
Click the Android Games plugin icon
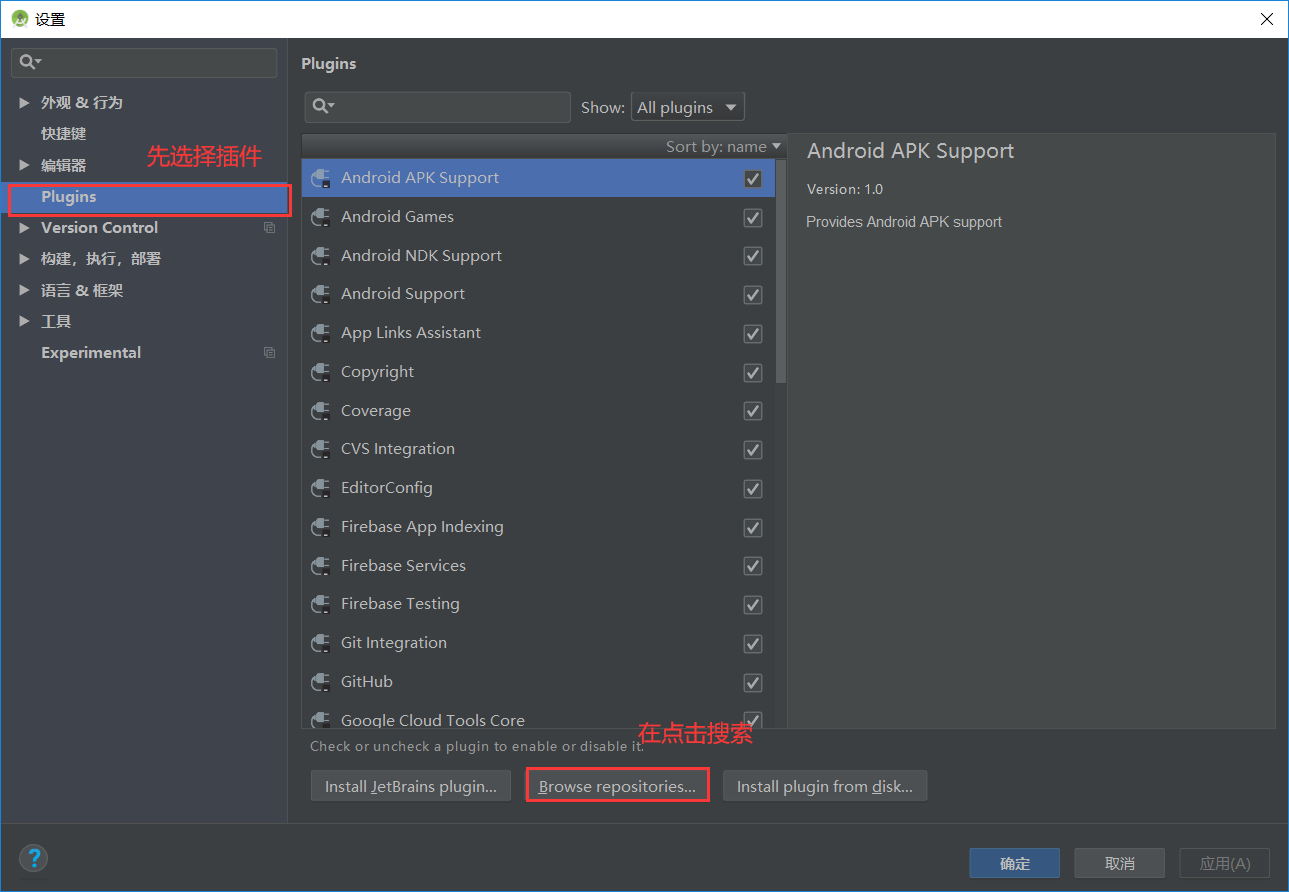[x=321, y=217]
